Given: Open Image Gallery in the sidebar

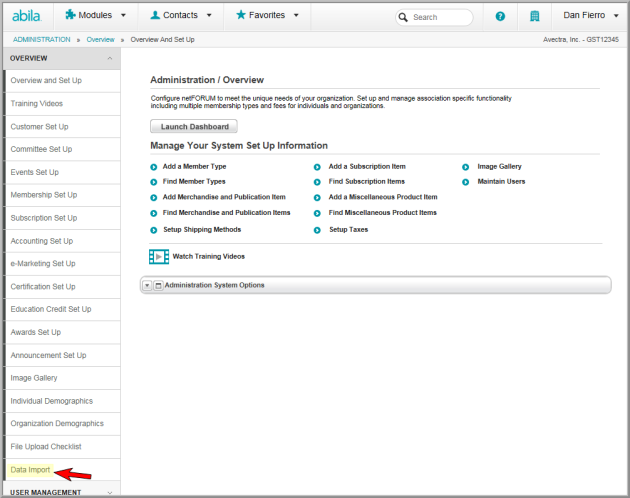Looking at the screenshot, I should pos(63,378).
